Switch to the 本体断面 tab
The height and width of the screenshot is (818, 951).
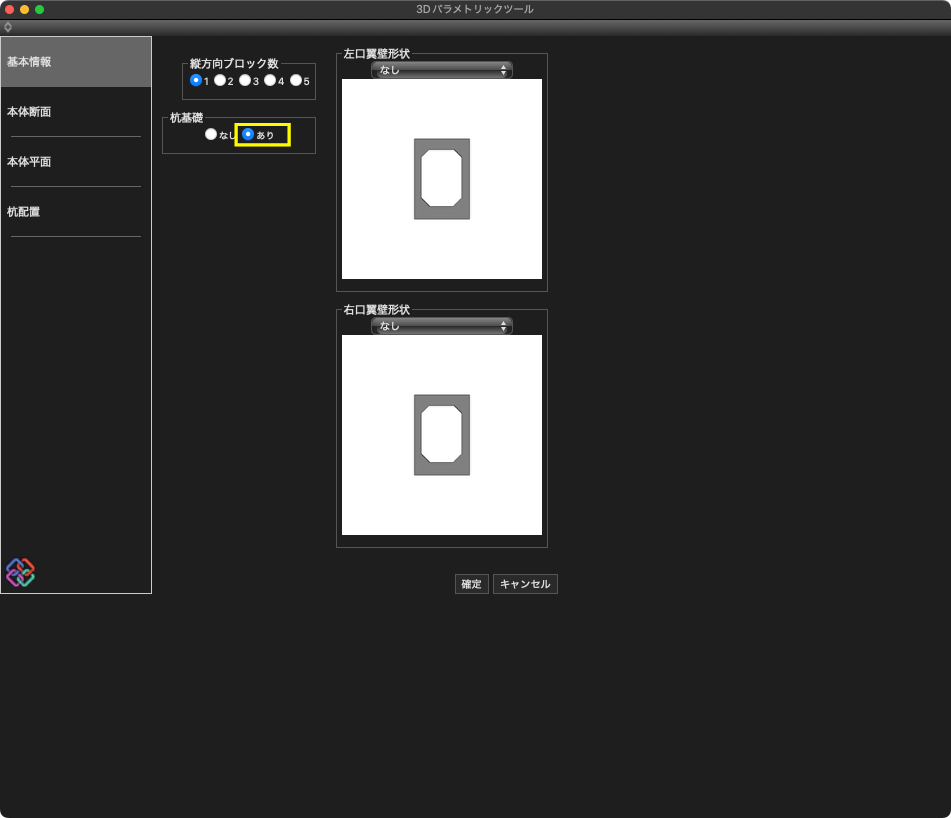tap(76, 112)
